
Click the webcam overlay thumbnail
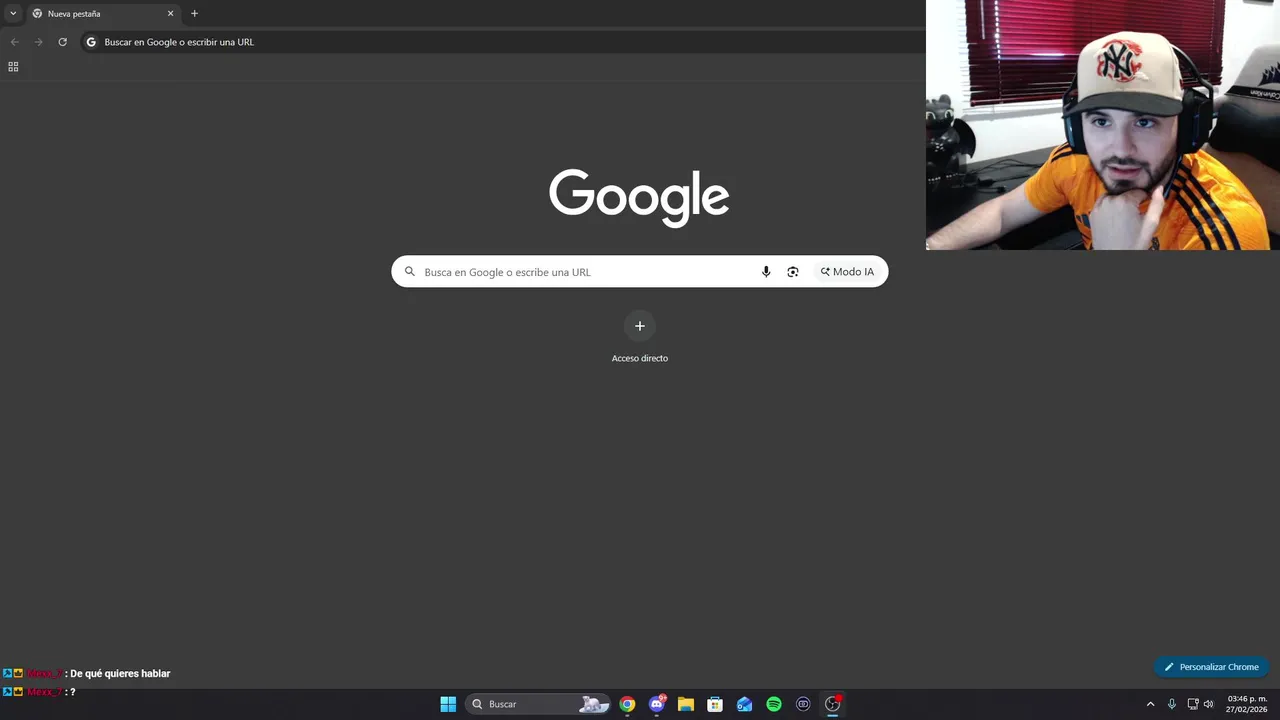click(1102, 125)
